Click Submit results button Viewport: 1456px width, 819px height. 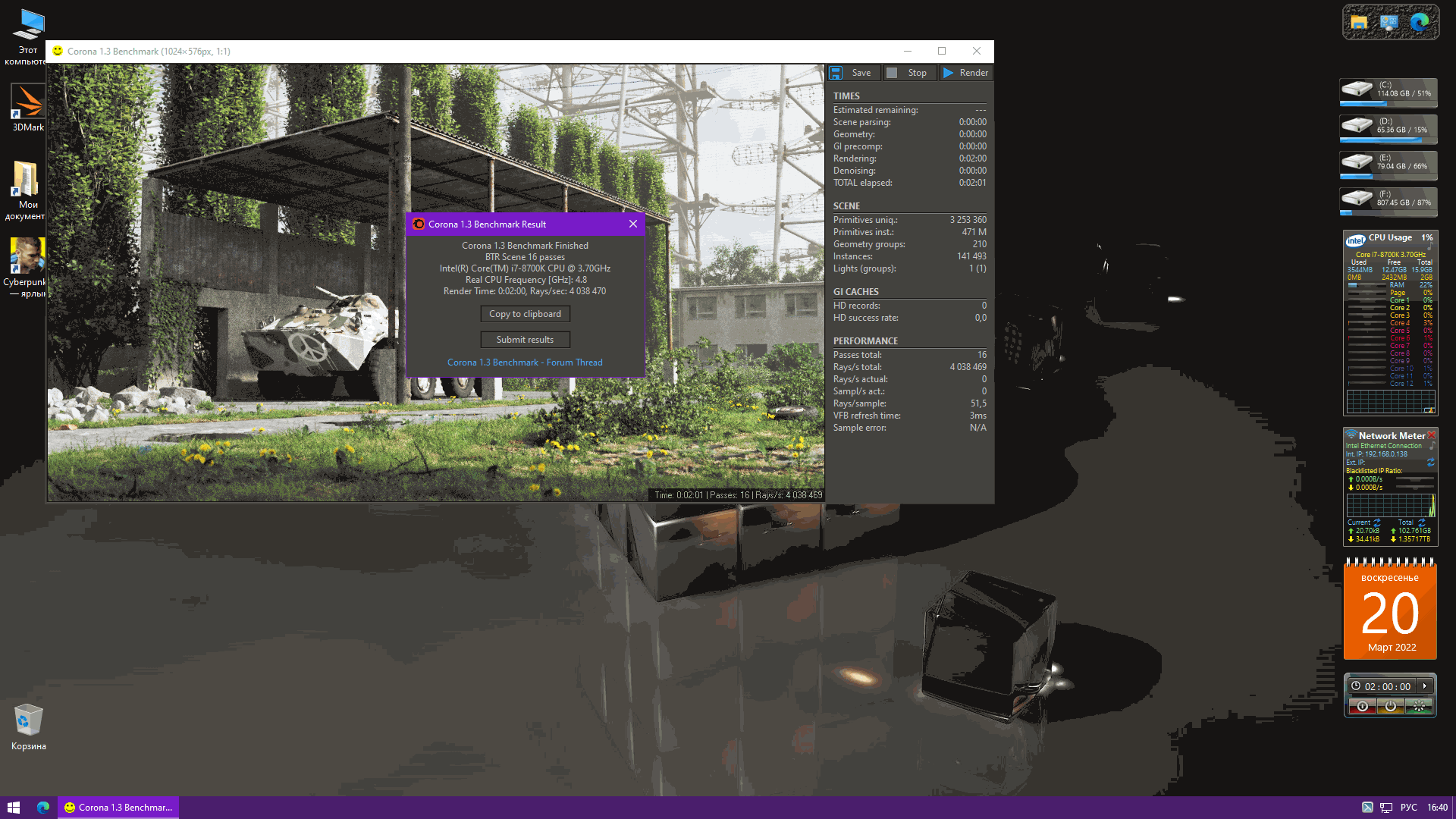(525, 340)
